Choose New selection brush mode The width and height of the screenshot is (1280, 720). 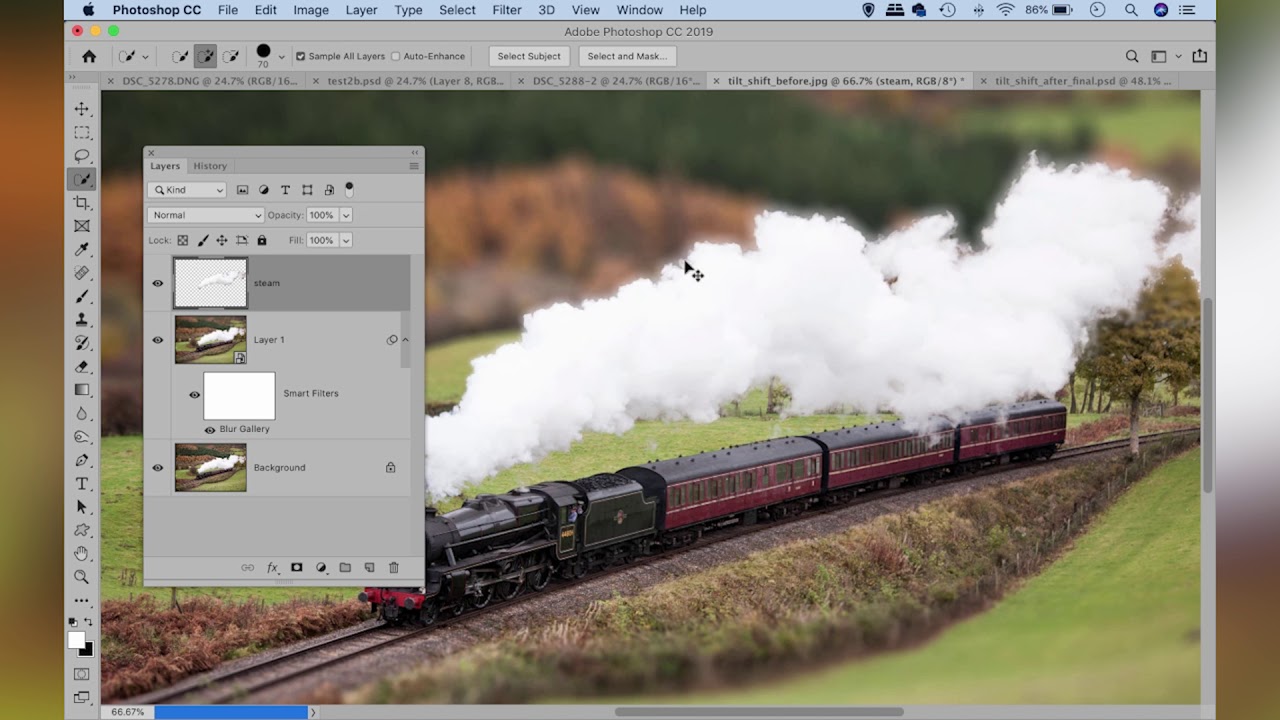click(180, 57)
